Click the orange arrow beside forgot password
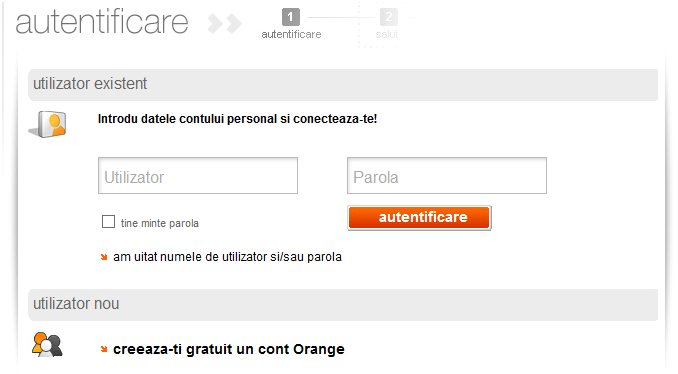Viewport: 678px width, 374px height. tap(104, 257)
